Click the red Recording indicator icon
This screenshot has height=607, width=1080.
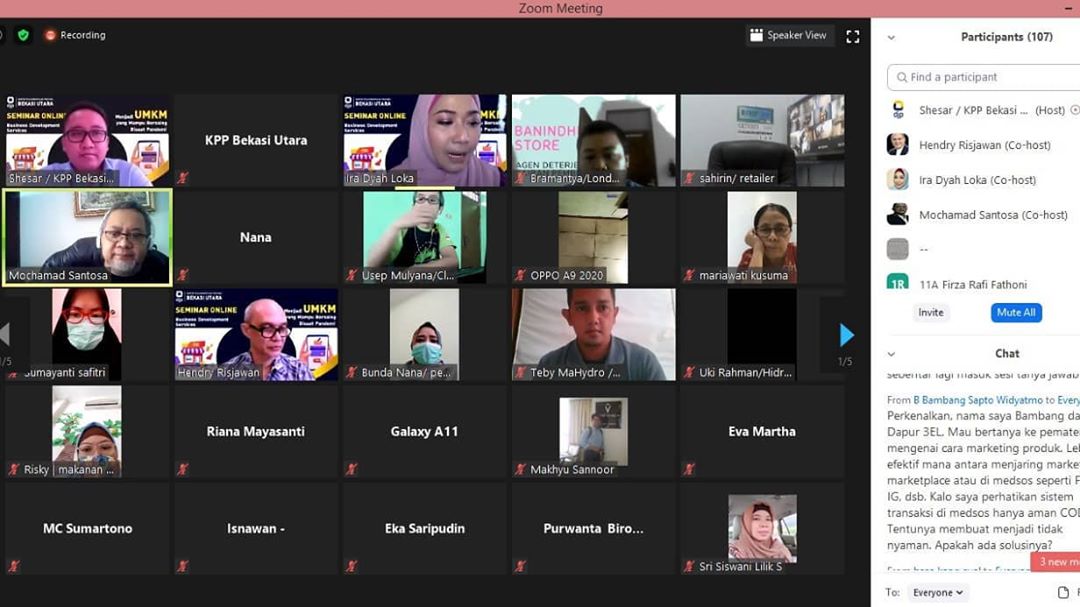[50, 35]
